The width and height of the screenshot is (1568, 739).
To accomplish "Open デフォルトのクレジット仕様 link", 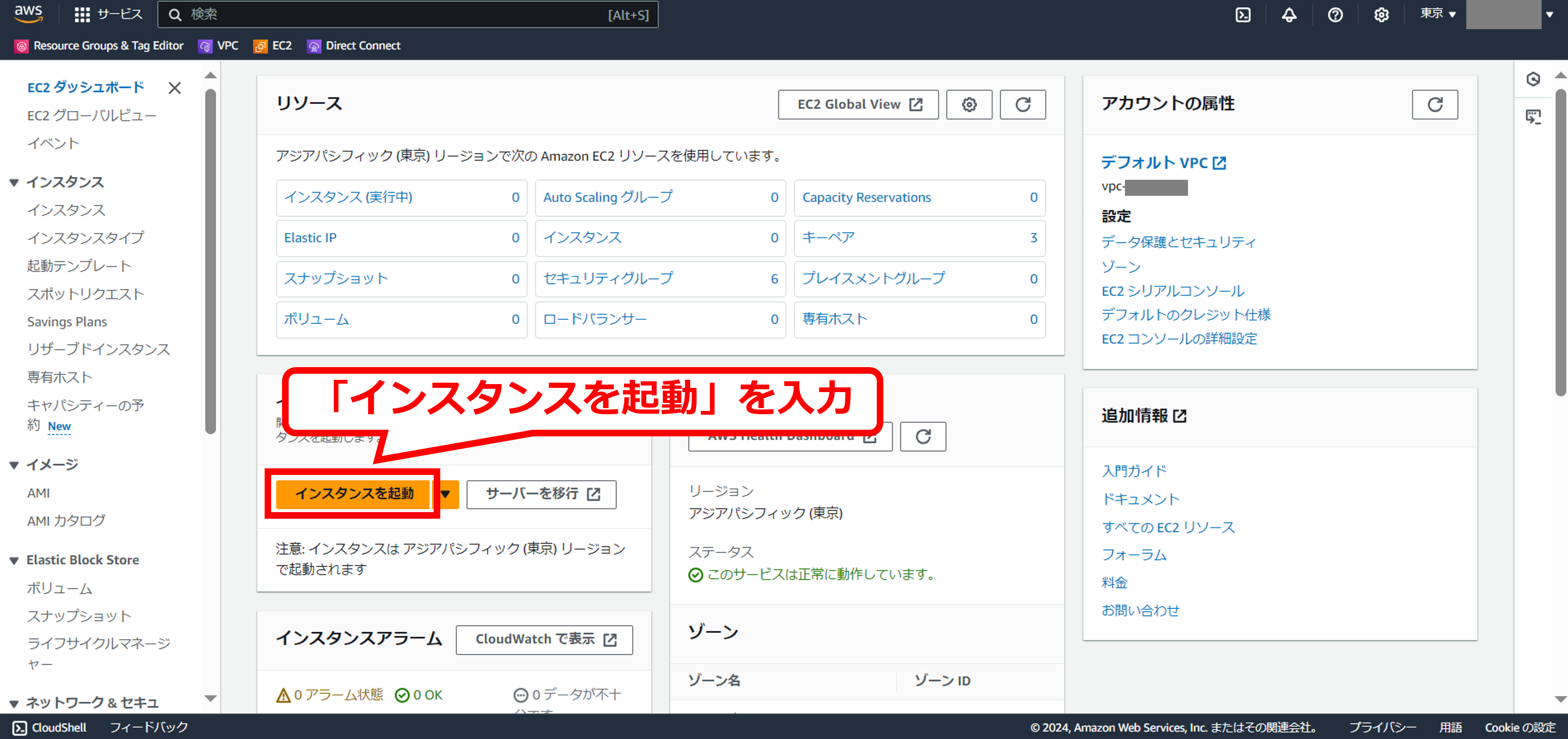I will [x=1186, y=314].
